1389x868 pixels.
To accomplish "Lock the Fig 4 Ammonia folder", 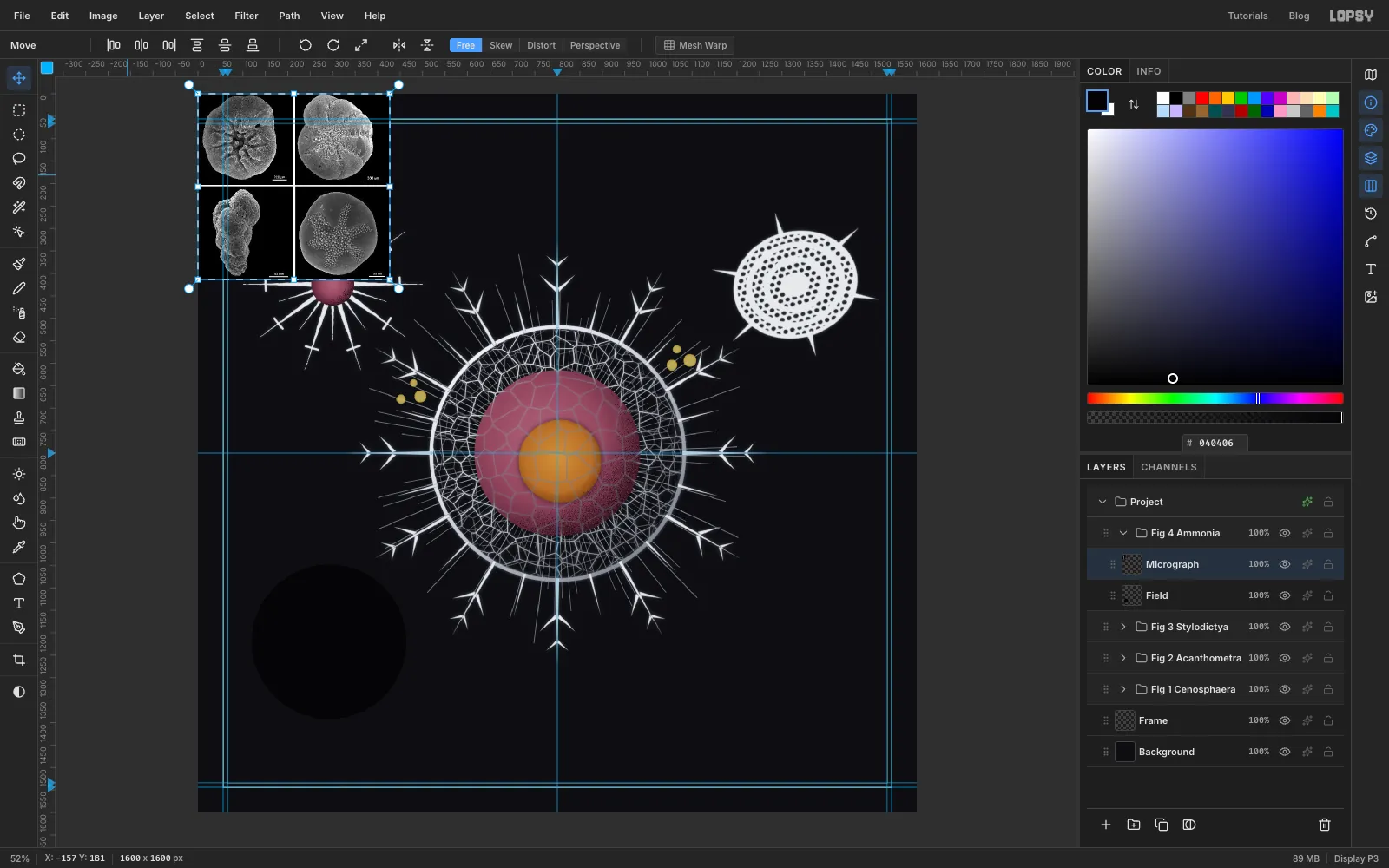I will point(1328,533).
